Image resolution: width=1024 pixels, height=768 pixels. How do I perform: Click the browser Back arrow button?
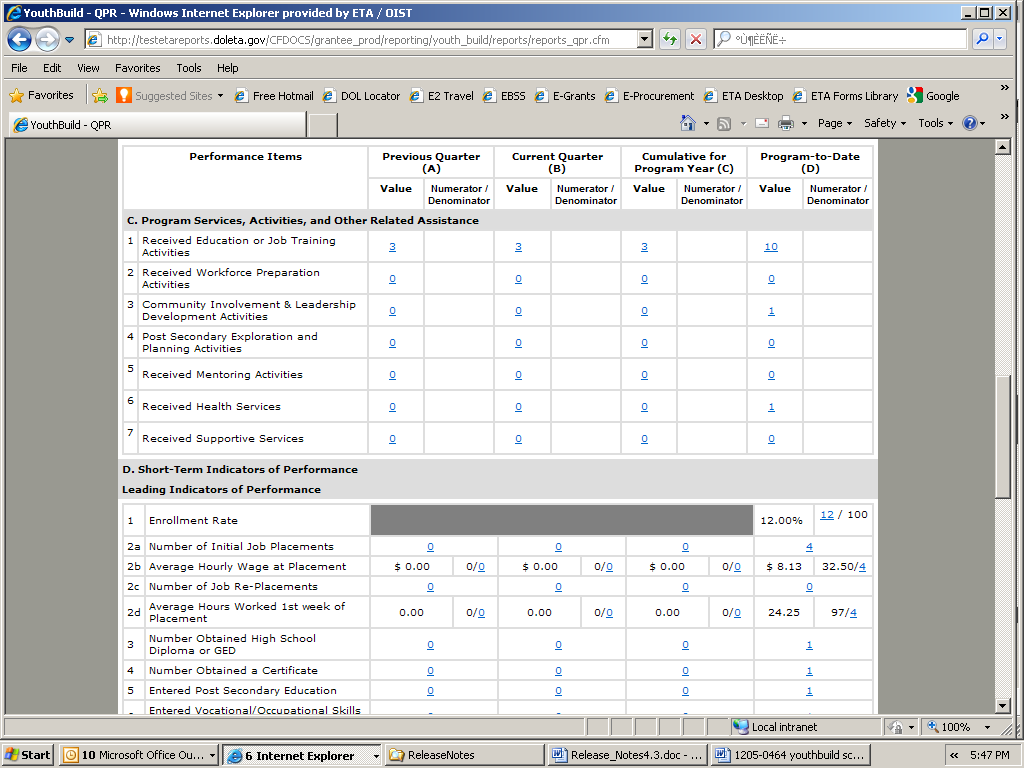tap(19, 40)
